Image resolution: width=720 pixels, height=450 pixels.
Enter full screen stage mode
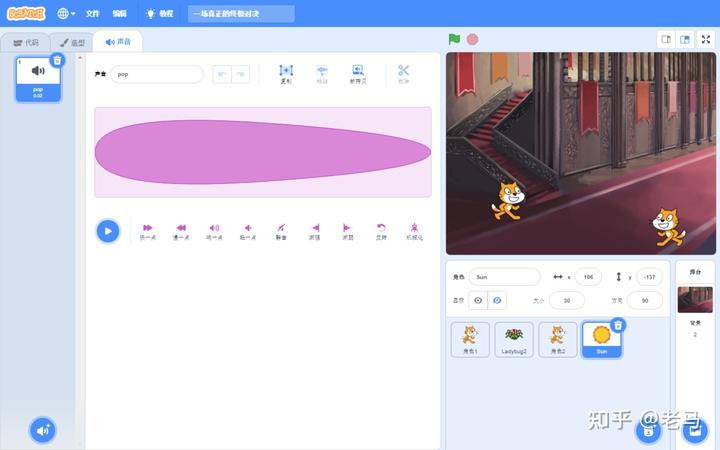point(706,39)
